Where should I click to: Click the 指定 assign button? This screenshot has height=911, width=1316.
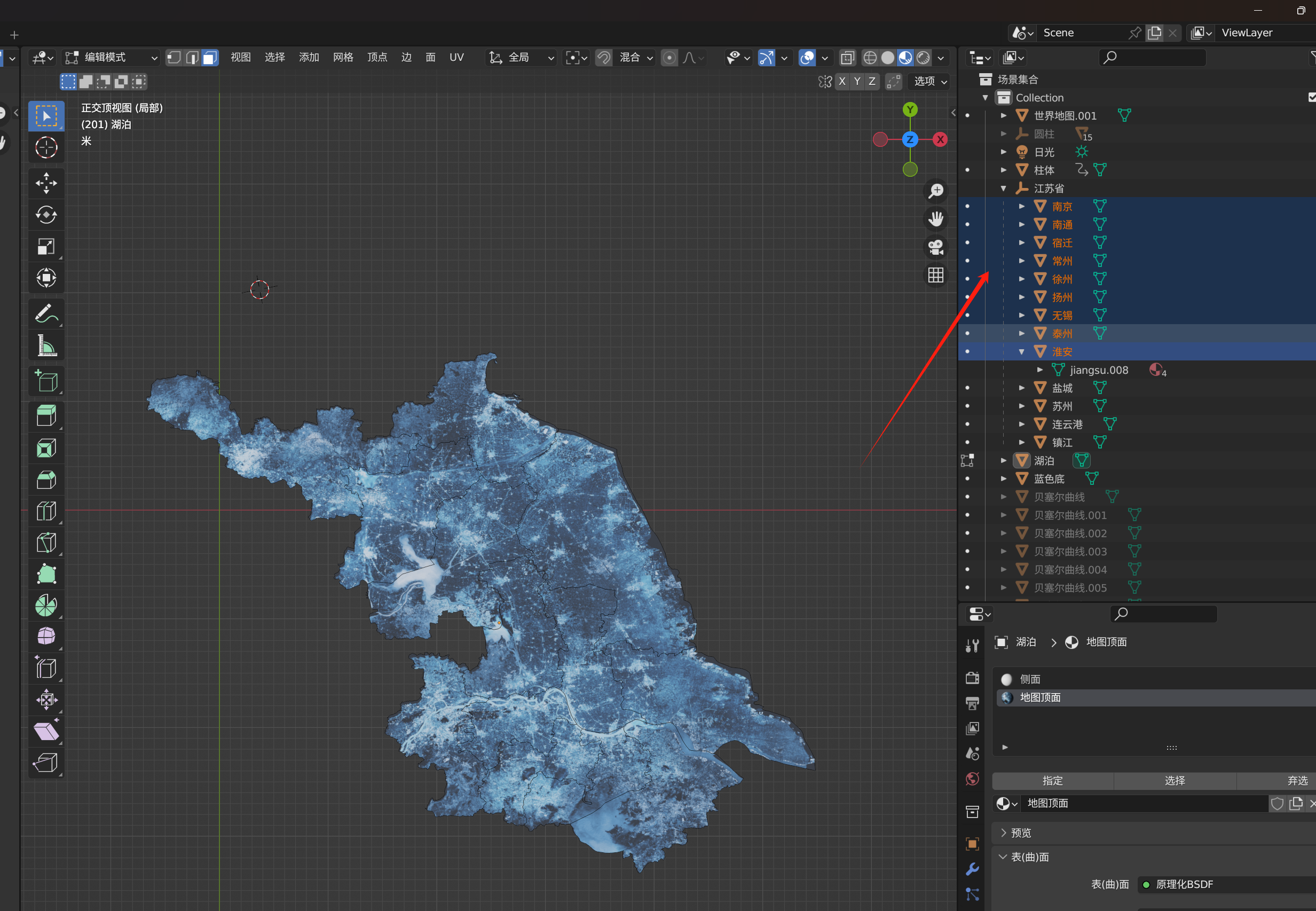(x=1053, y=781)
